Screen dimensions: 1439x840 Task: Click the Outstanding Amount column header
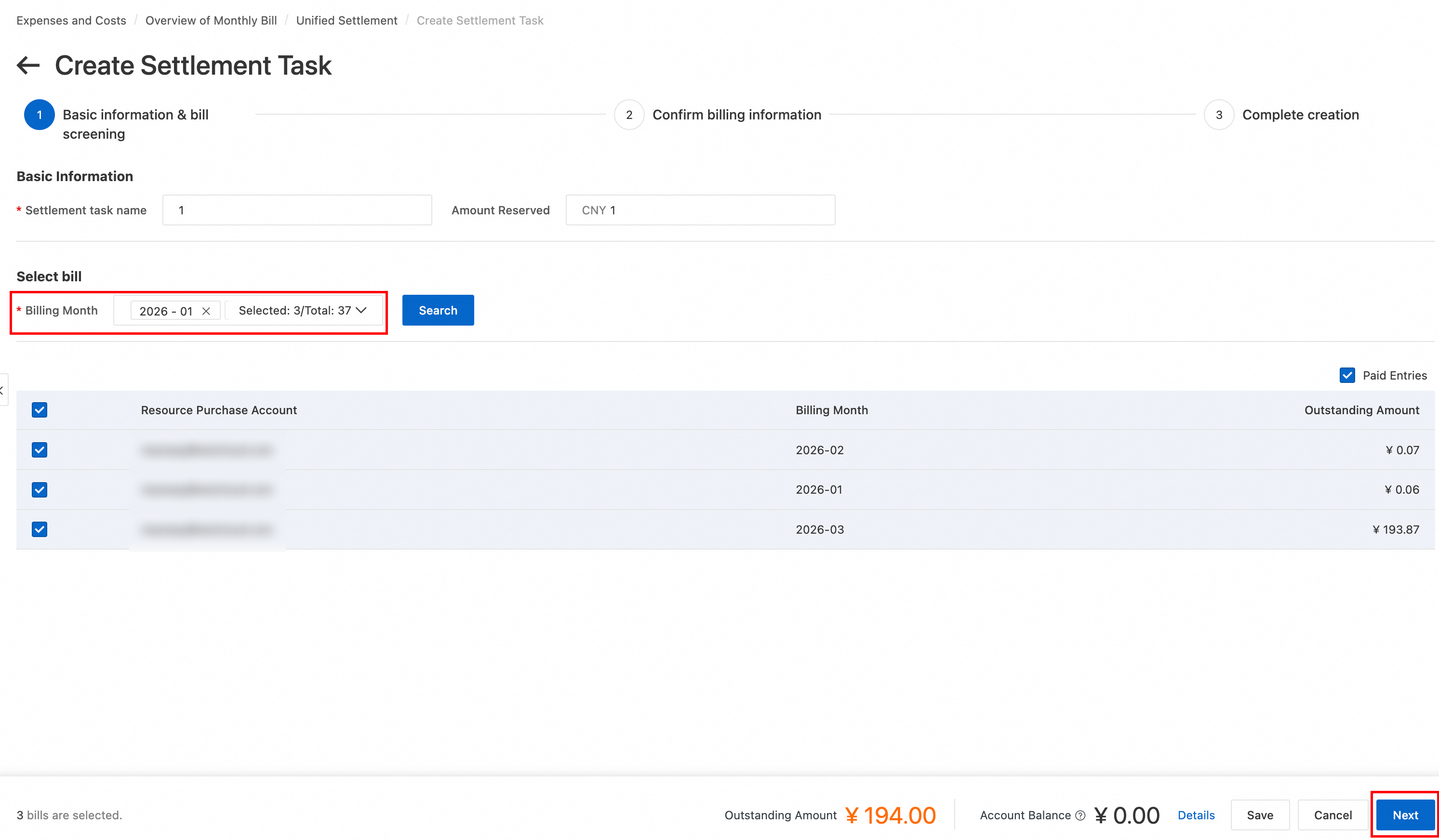[1361, 410]
